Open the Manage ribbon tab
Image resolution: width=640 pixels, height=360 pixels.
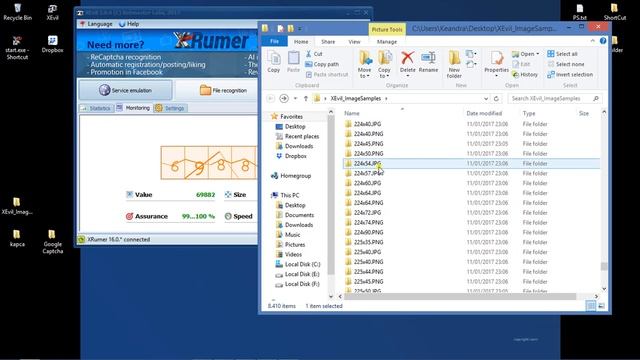tap(387, 41)
